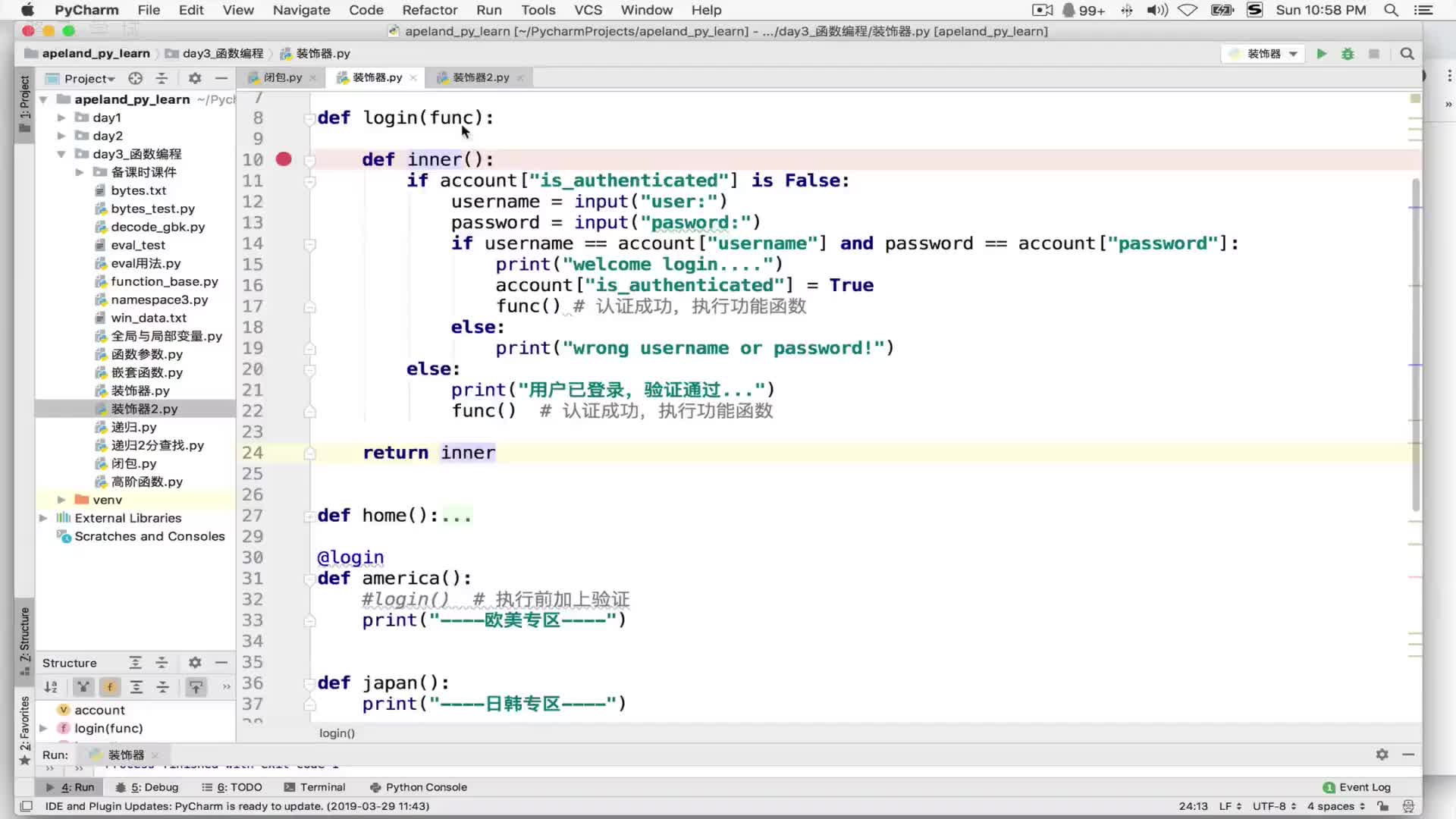
Task: Collapse all in Project panel
Action: (x=162, y=78)
